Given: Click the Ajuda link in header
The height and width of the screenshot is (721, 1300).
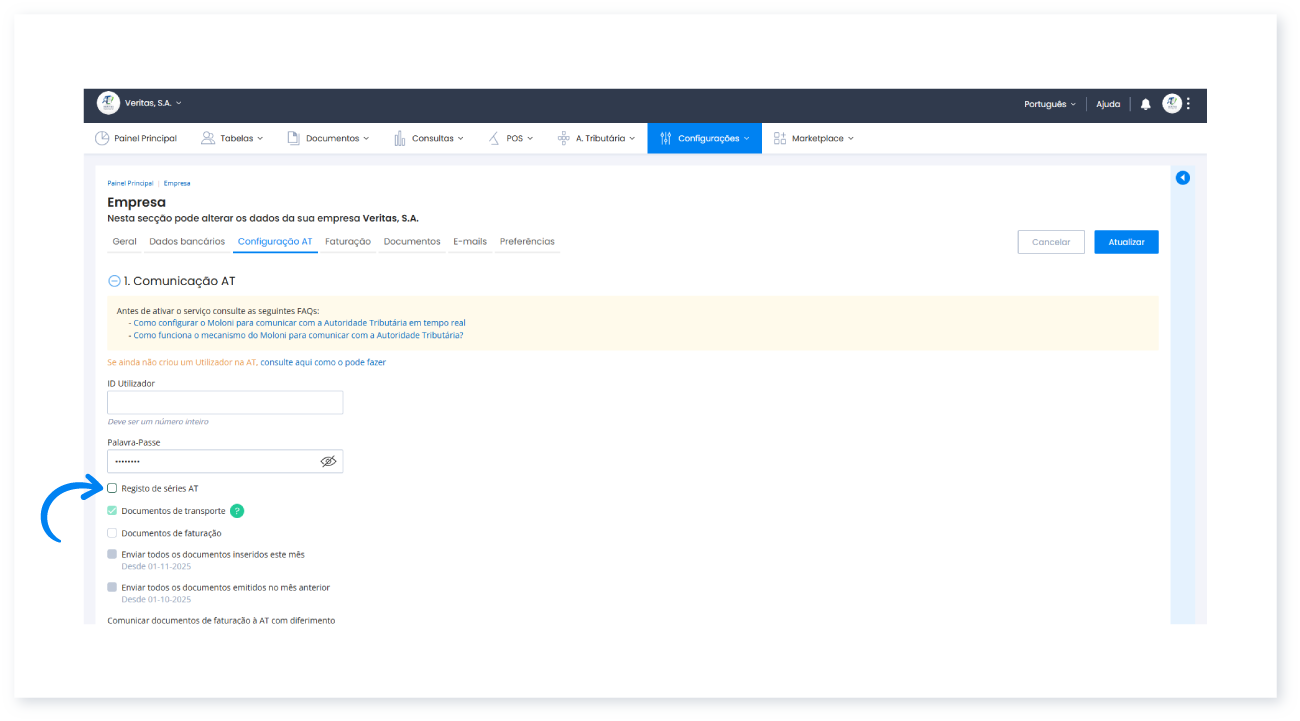Looking at the screenshot, I should point(1108,104).
